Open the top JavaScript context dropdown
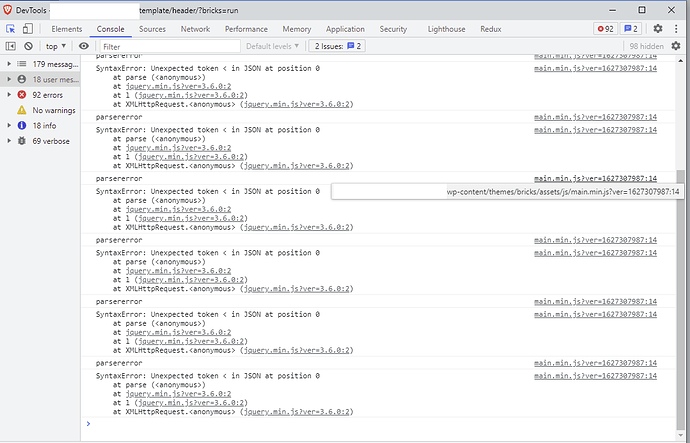The width and height of the screenshot is (690, 443). coord(56,46)
